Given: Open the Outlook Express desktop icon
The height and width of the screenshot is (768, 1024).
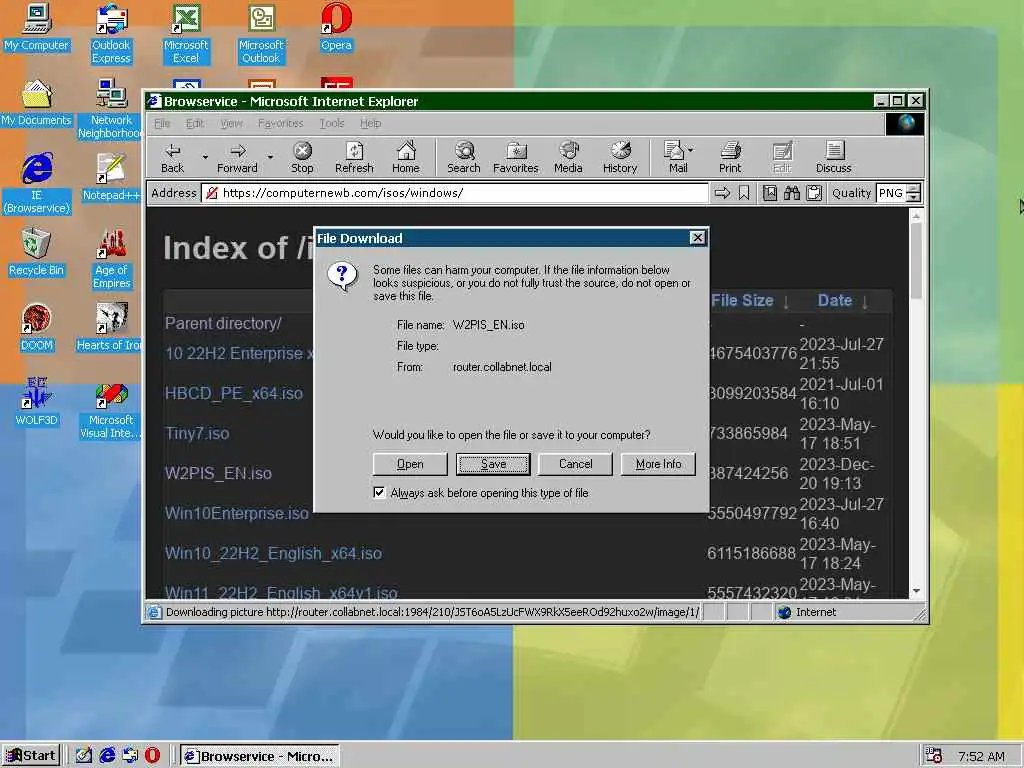Looking at the screenshot, I should [x=111, y=34].
